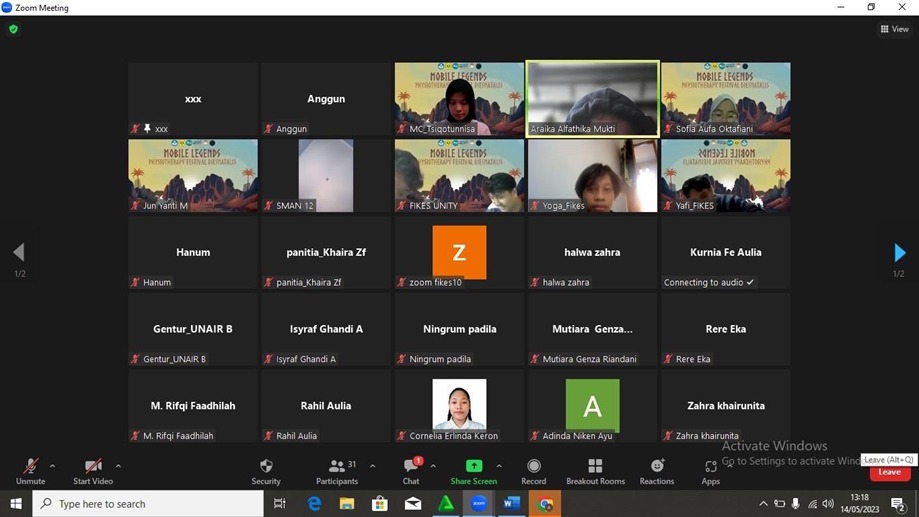The width and height of the screenshot is (919, 517).
Task: Expand the Participants options arrow
Action: tap(373, 466)
